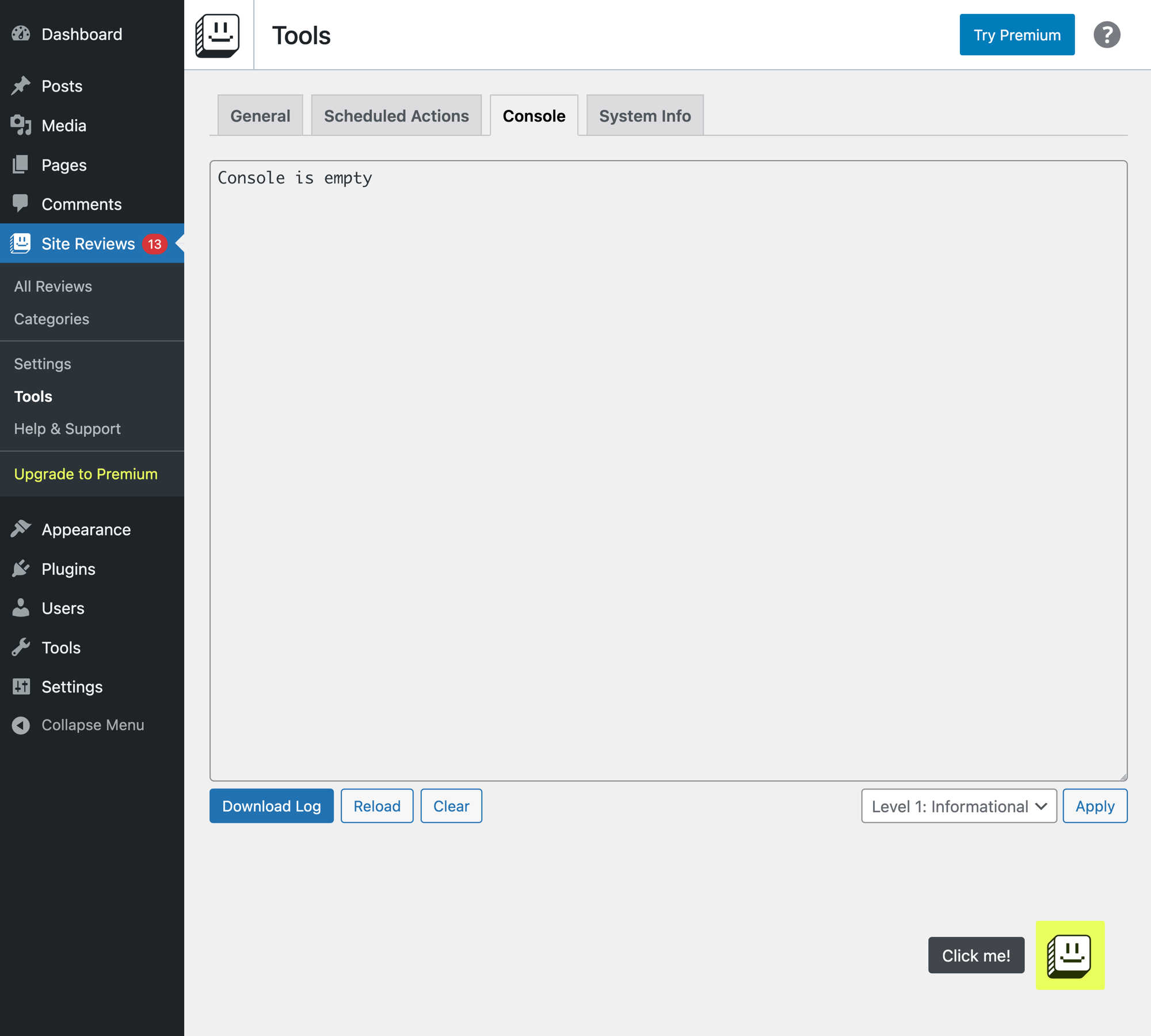Open the log level dropdown

pyautogui.click(x=958, y=806)
